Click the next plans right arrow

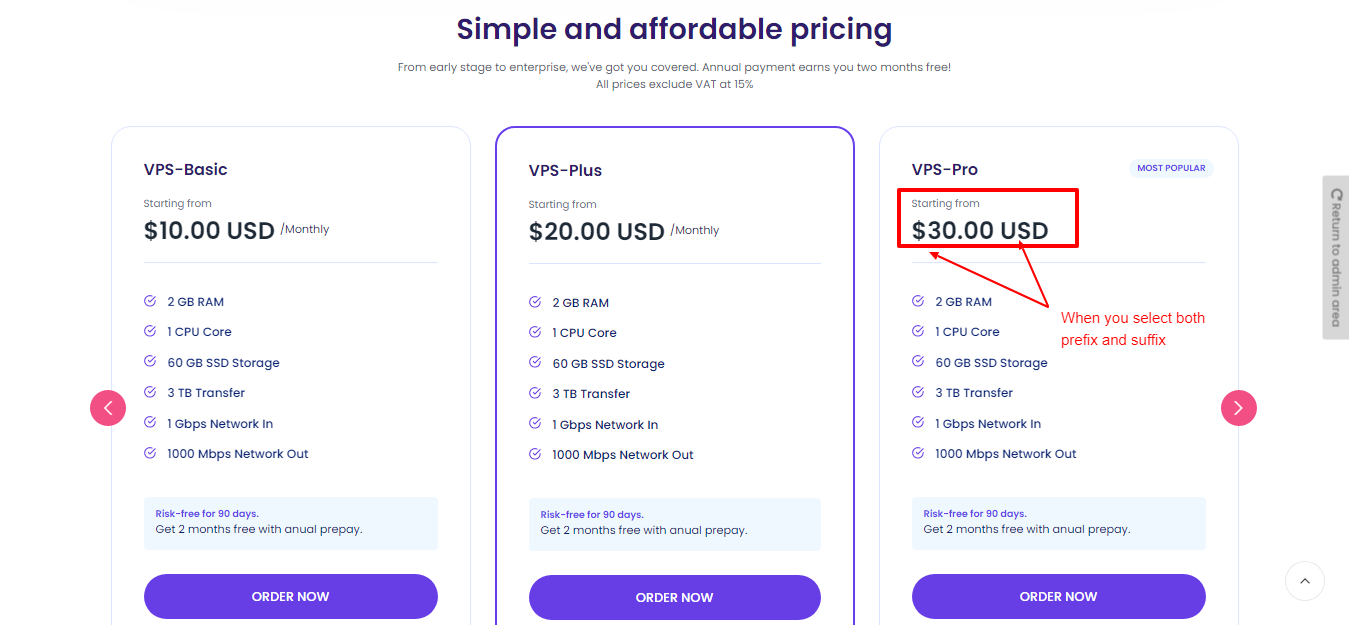click(1238, 408)
